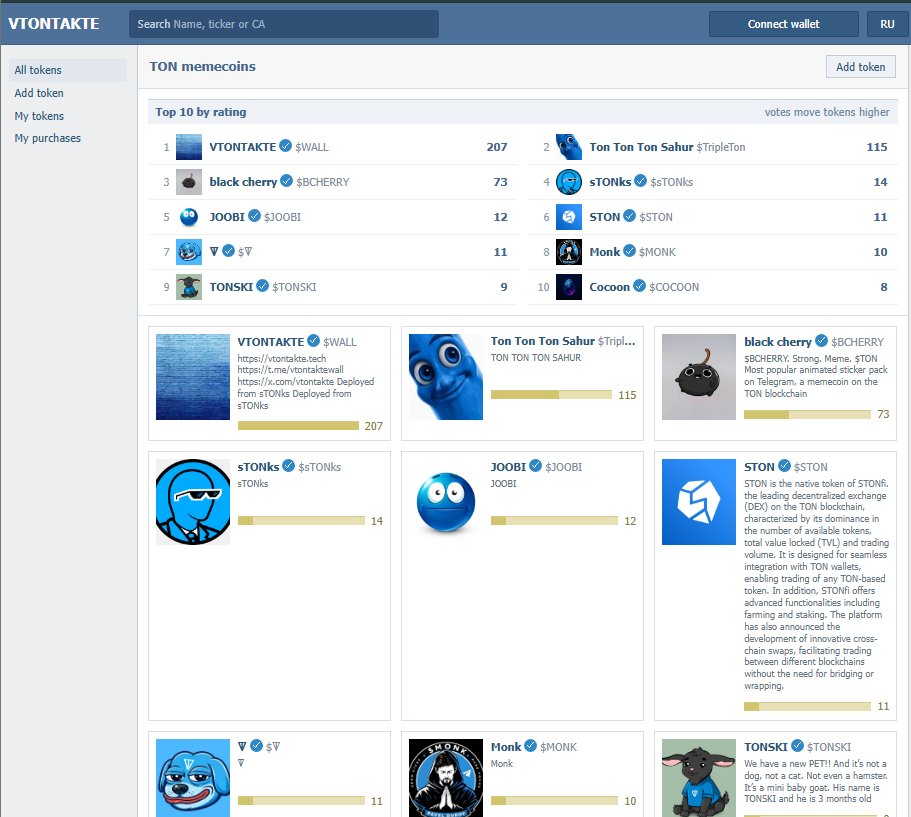Click the blue dog icon in rank 7 row
The width and height of the screenshot is (911, 817).
coord(189,252)
